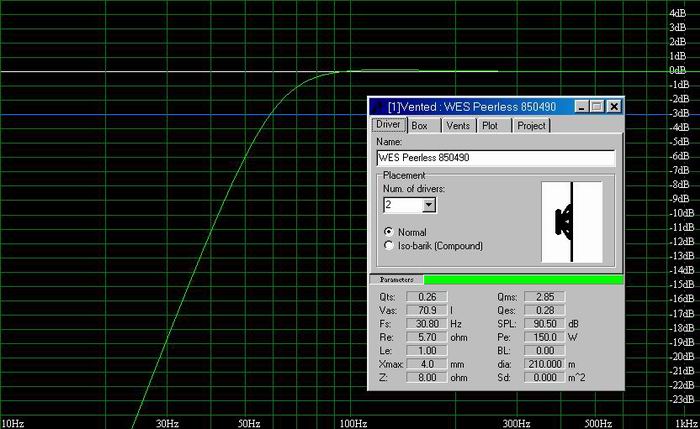Screen dimensions: 700x429
Task: Click the Re value field 5.70
Action: (x=427, y=337)
